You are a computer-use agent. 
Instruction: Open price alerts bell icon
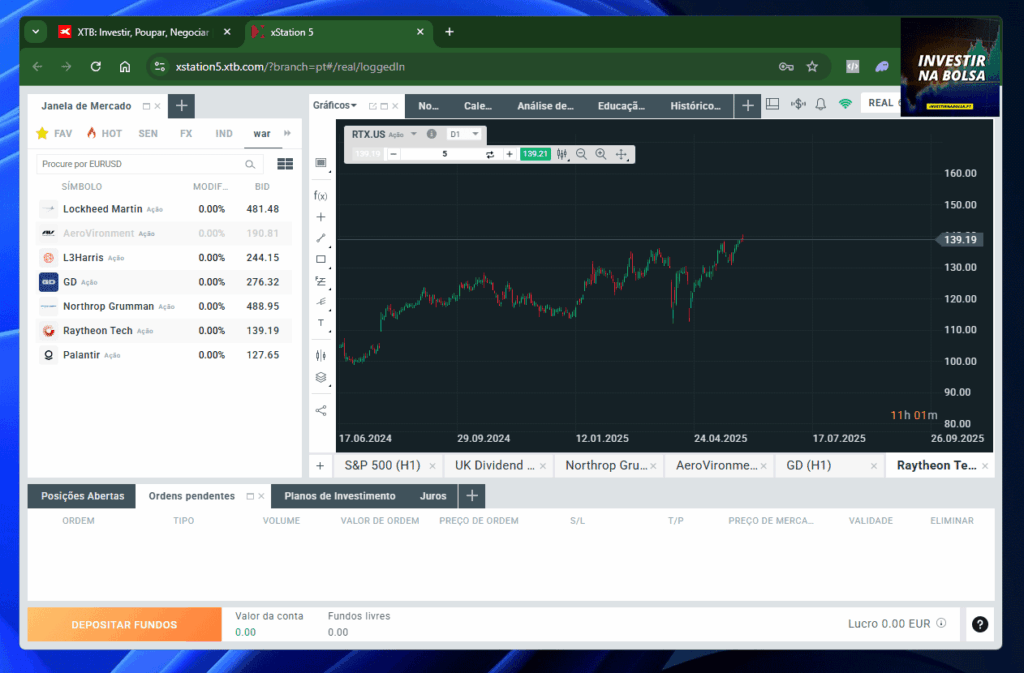(x=821, y=104)
